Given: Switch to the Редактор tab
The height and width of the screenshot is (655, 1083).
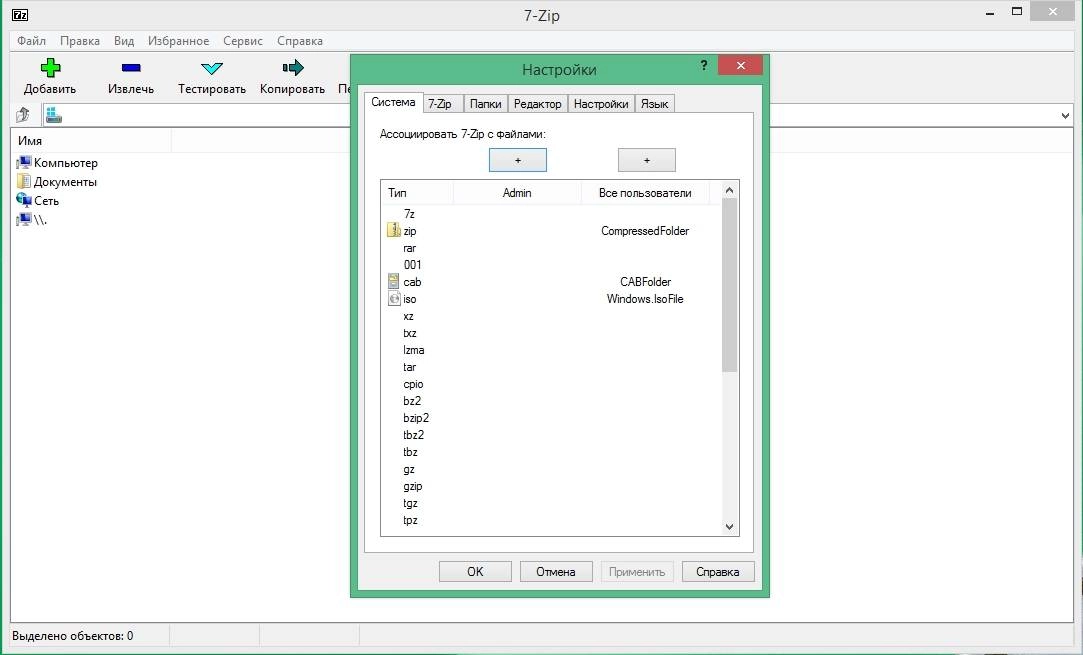Looking at the screenshot, I should [537, 104].
